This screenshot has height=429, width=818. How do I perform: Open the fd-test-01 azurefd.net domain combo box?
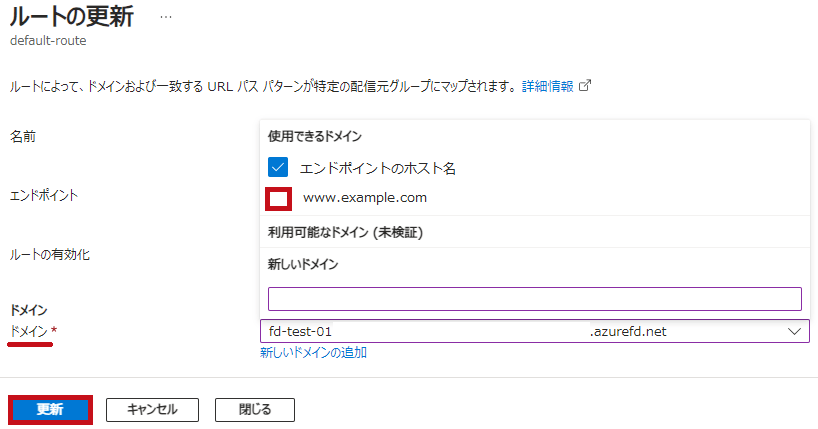point(535,331)
